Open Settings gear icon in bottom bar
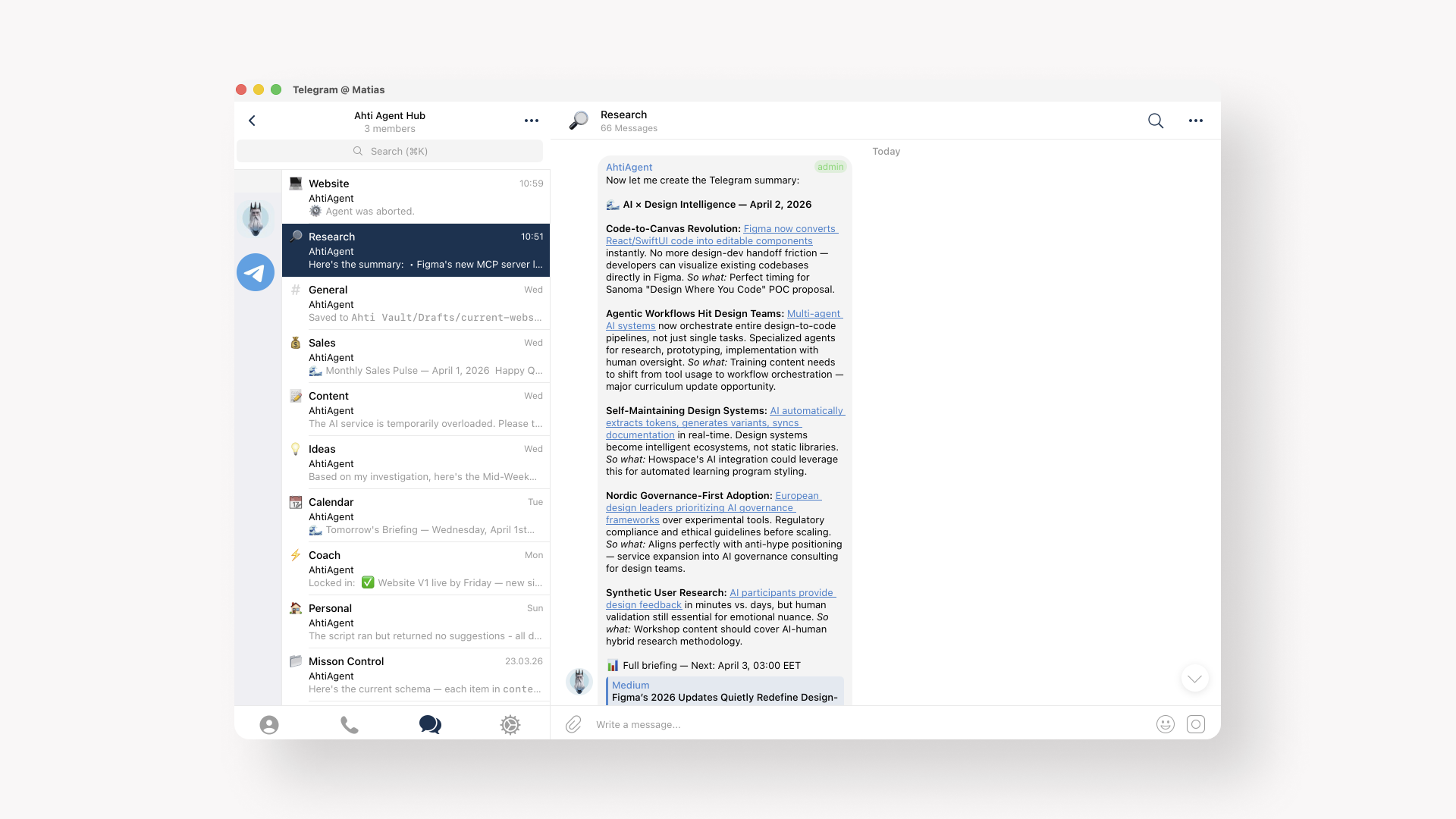 click(x=510, y=725)
